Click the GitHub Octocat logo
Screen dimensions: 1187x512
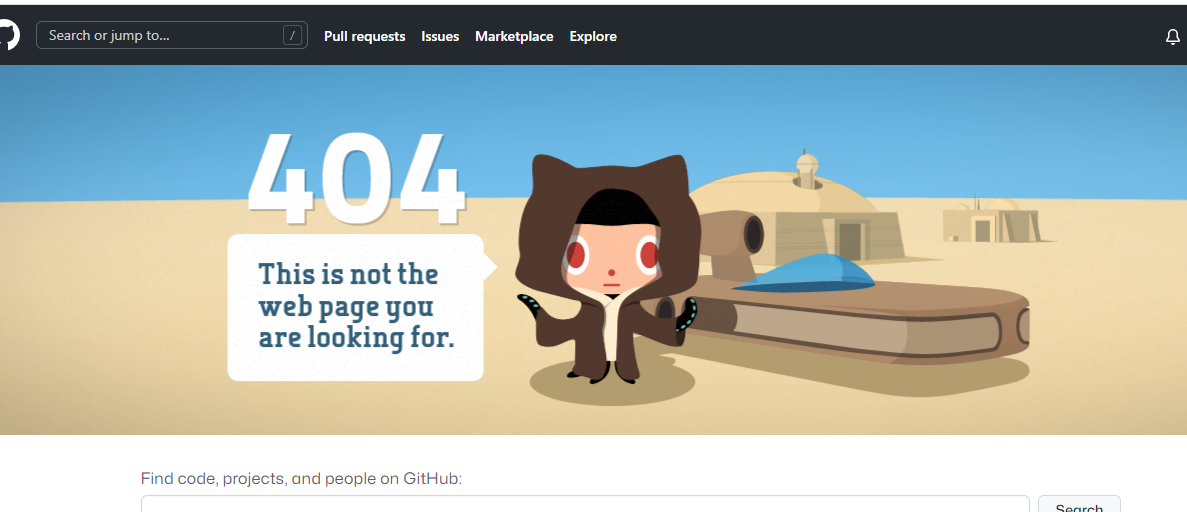(x=8, y=36)
